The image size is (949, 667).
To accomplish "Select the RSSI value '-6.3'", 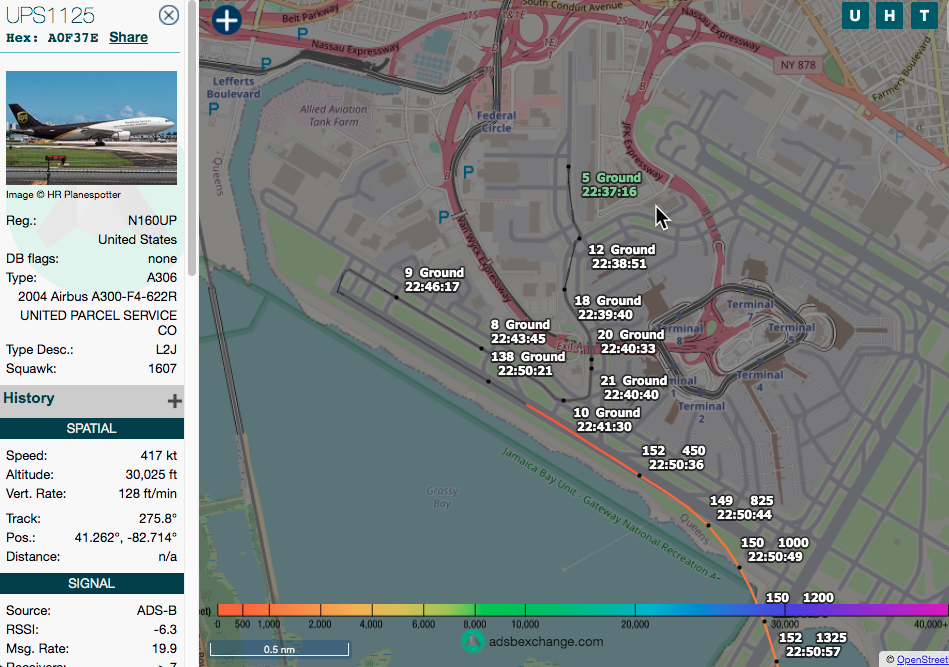I will (x=165, y=630).
